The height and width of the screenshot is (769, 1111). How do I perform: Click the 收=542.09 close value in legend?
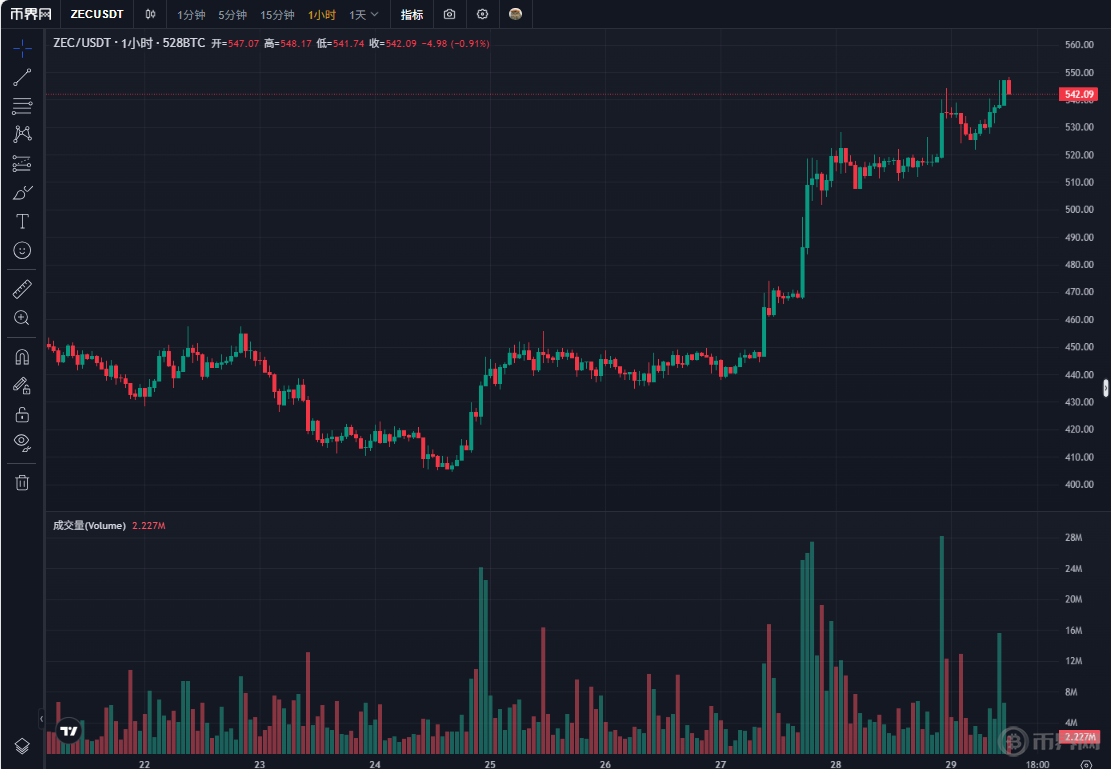(x=393, y=44)
